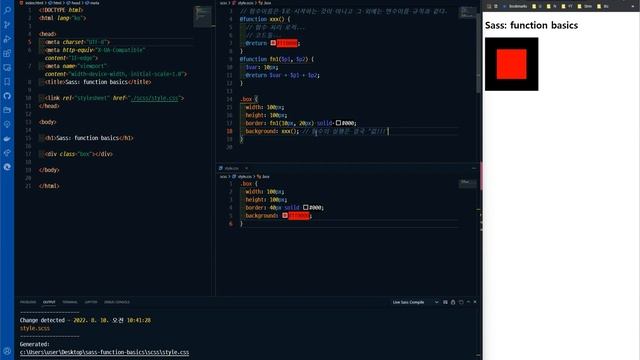Click the '<div class="box">' HTML line
Viewport: 640px width, 360px height.
click(x=79, y=154)
